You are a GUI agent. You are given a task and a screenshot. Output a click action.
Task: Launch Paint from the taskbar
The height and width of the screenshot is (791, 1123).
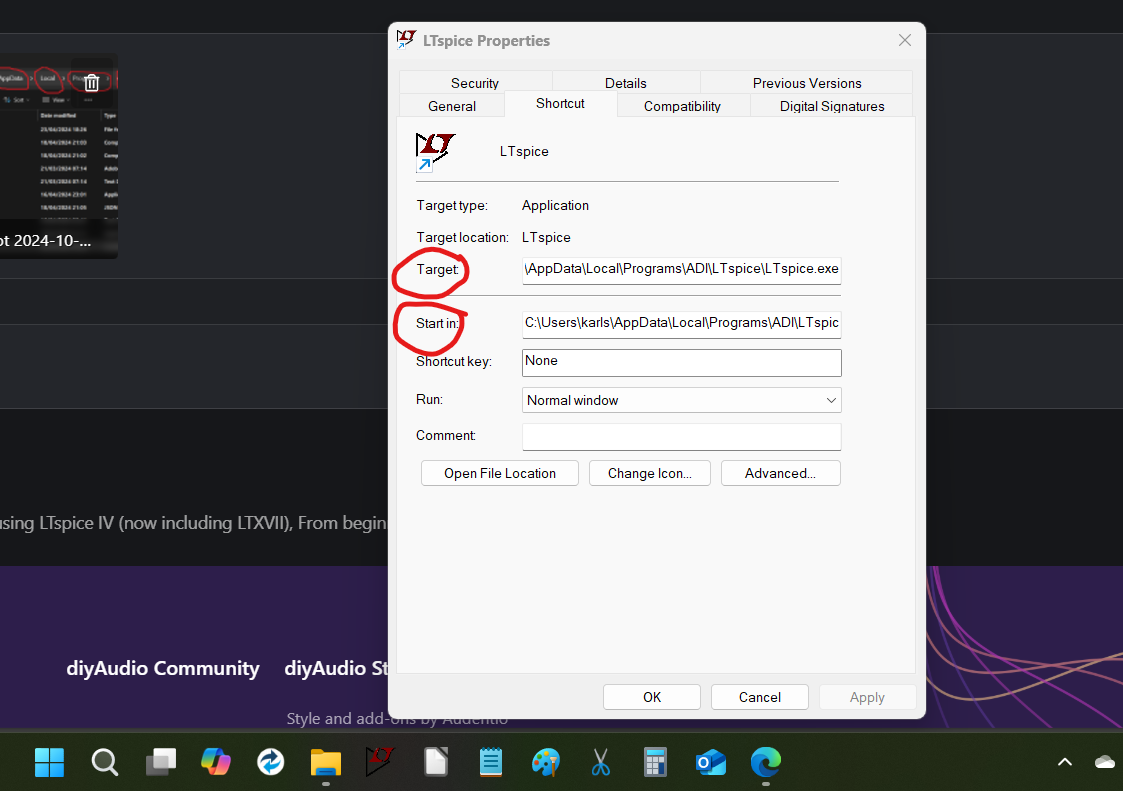click(546, 762)
